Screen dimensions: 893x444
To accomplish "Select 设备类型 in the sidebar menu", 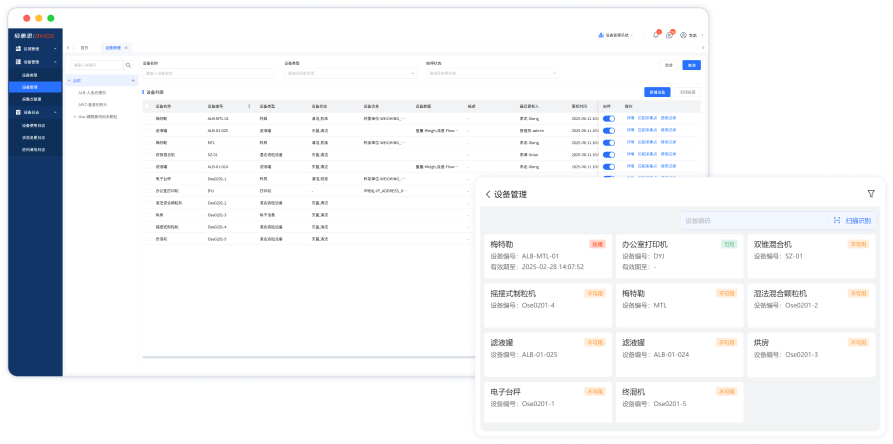I will point(31,75).
